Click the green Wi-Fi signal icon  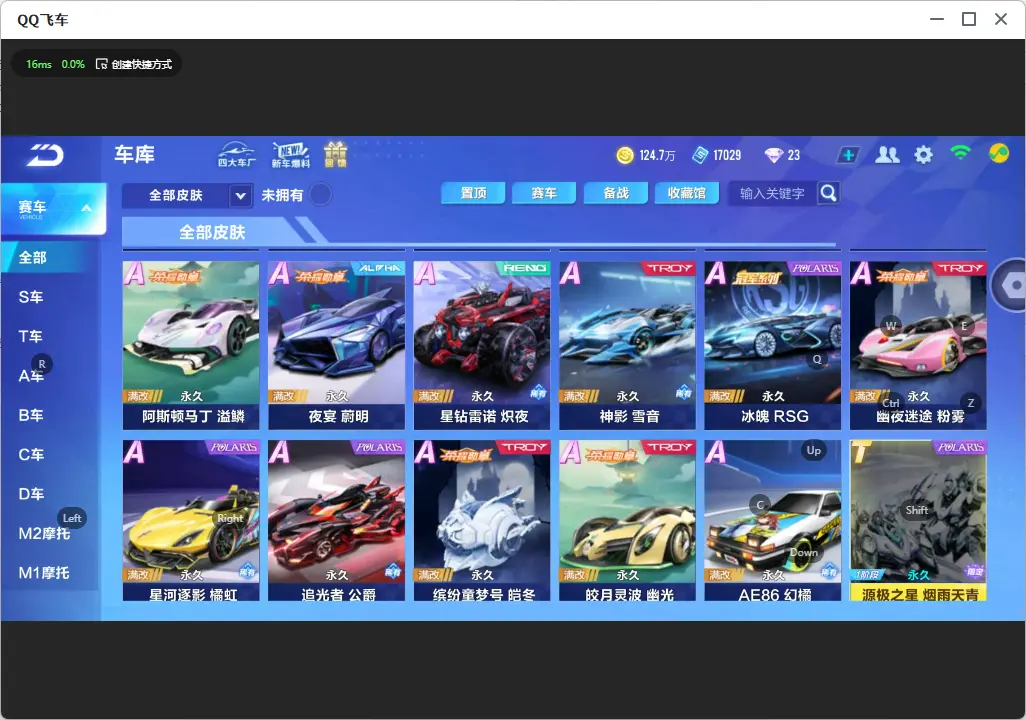pos(960,153)
